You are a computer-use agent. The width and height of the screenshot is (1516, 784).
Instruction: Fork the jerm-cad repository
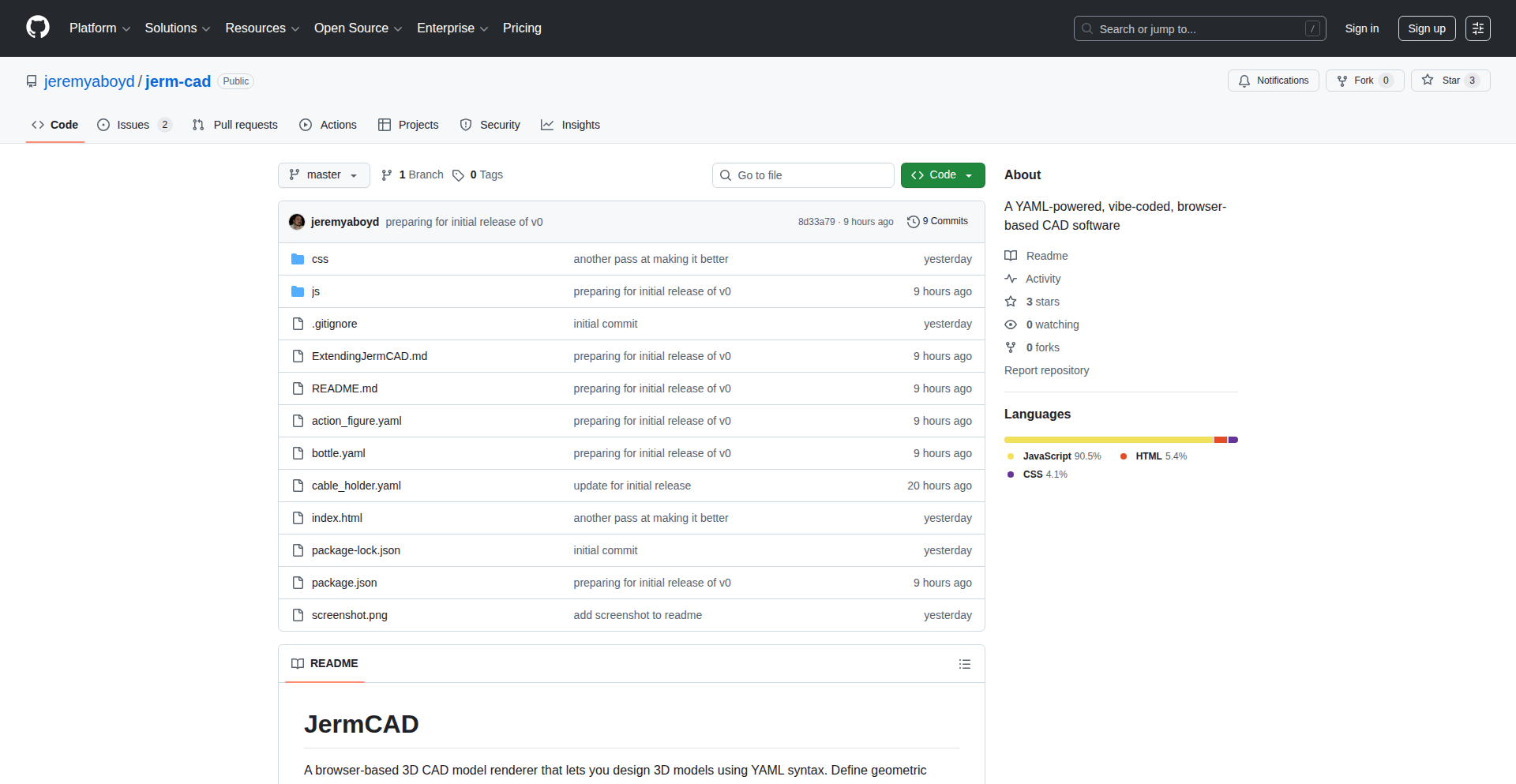pos(1365,81)
